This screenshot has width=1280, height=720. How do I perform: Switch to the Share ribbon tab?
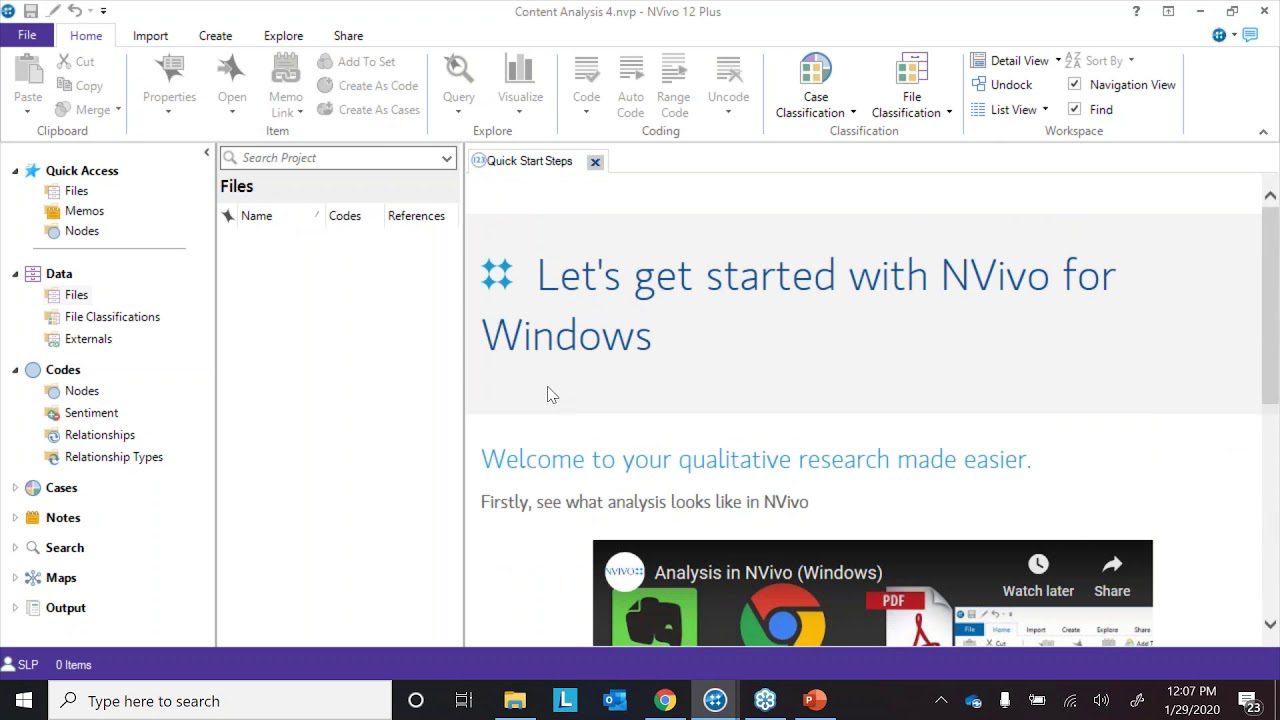[x=348, y=36]
